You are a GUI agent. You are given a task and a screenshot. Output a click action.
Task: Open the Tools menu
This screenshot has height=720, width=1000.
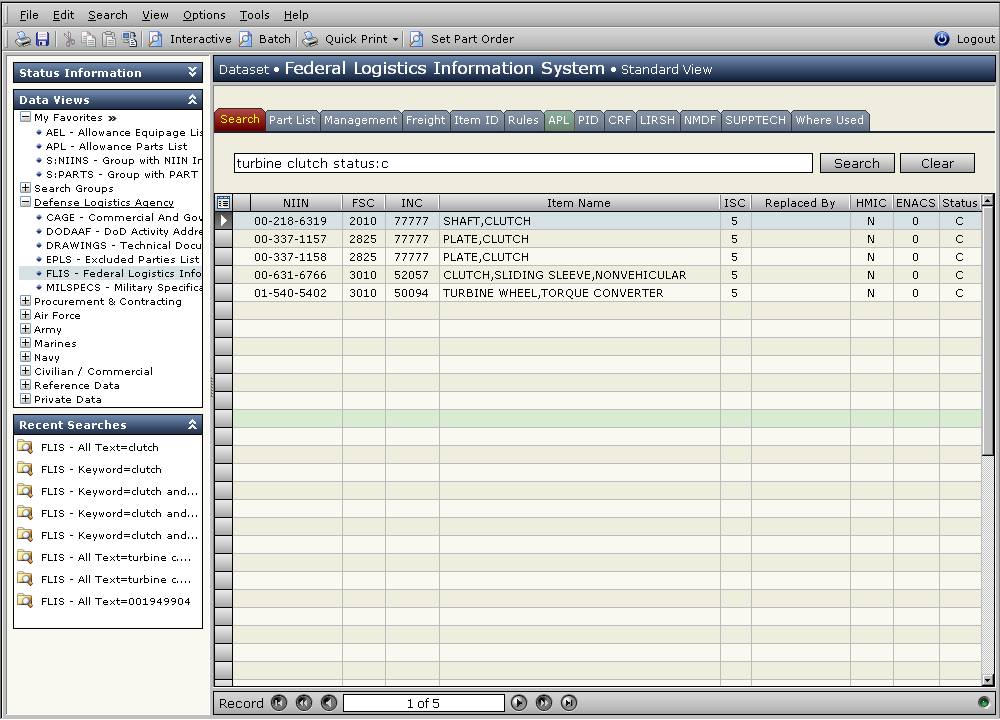pyautogui.click(x=254, y=15)
